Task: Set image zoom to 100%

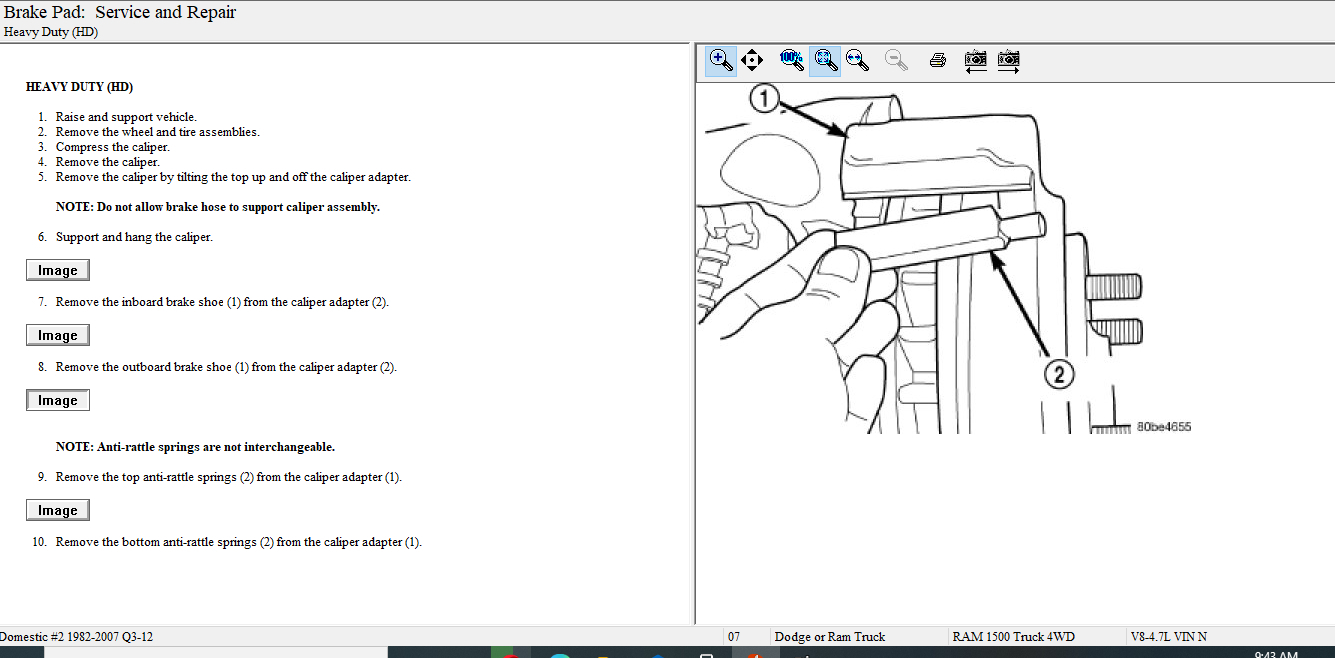Action: tap(792, 60)
